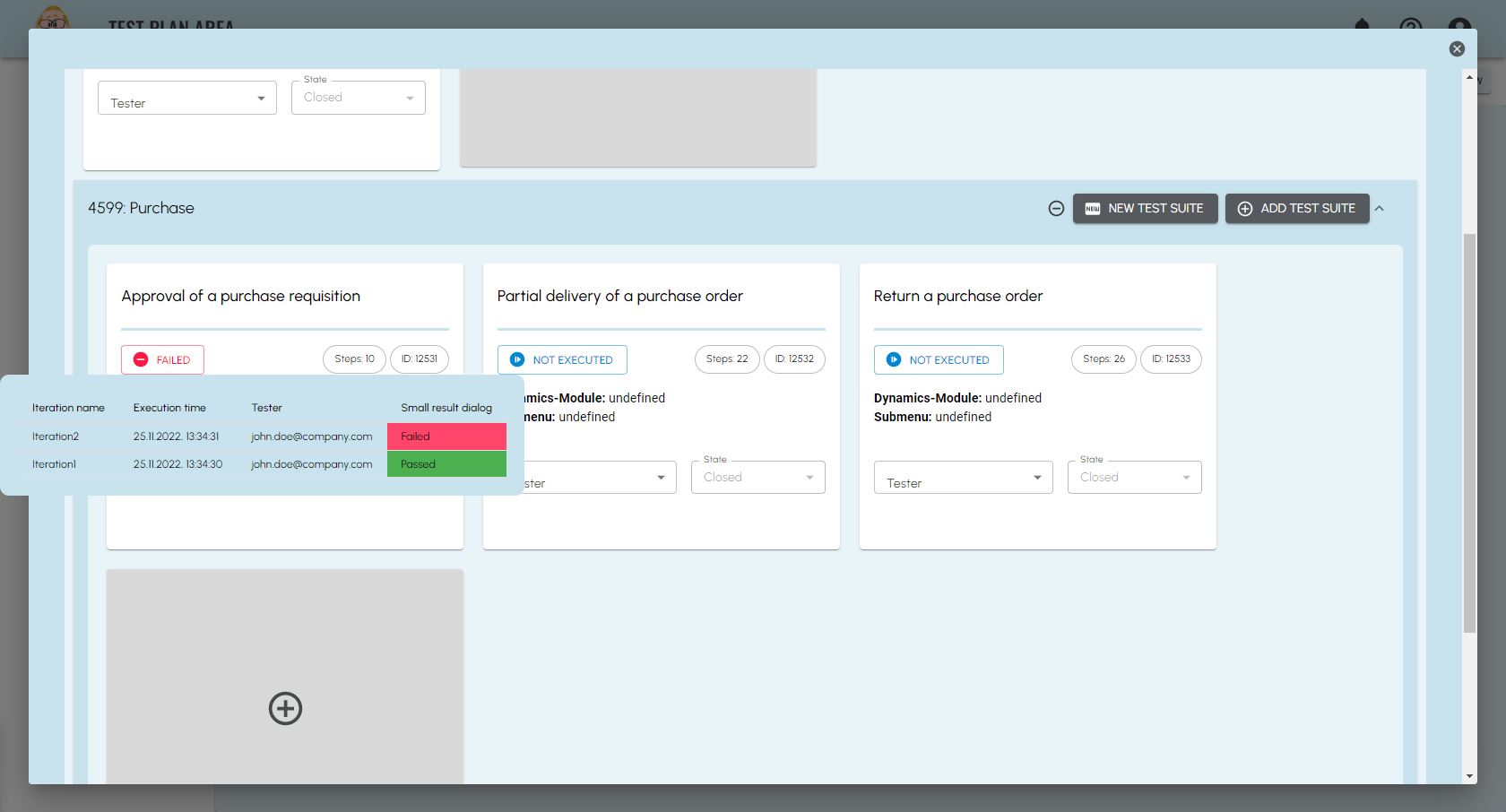Open State dropdown in Partial delivery card
Image resolution: width=1506 pixels, height=812 pixels.
[757, 478]
